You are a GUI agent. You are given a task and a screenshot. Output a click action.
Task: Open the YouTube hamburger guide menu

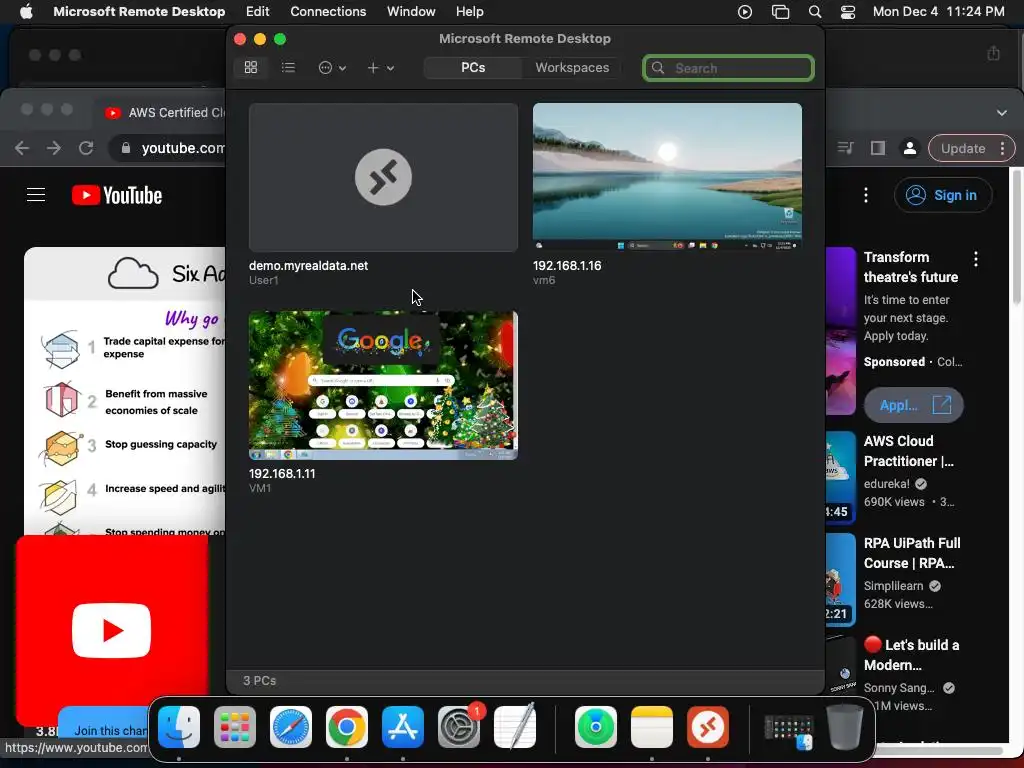pos(36,195)
